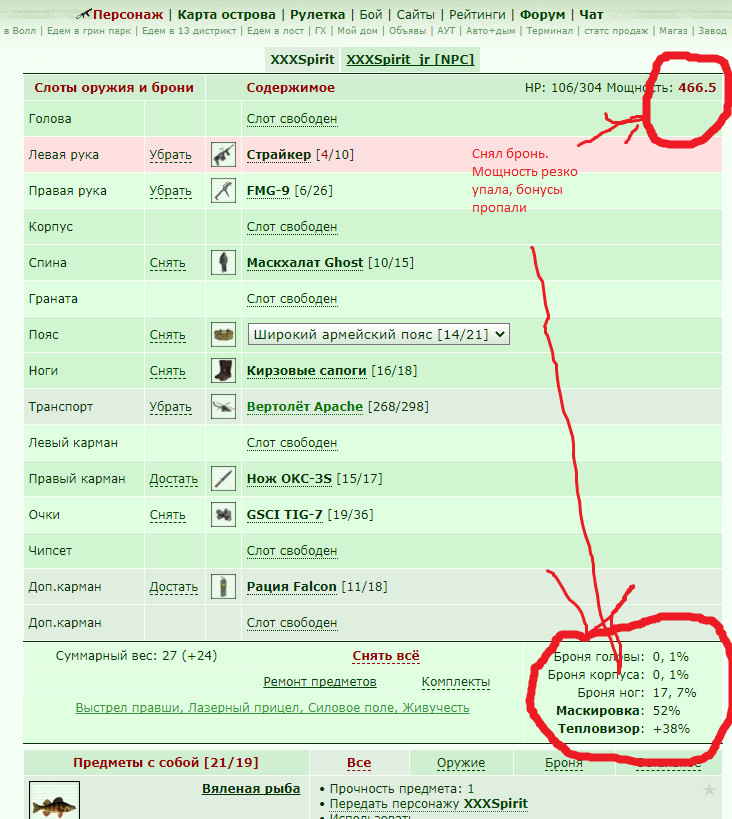Open the Бой menu item
Viewport: 732px width, 819px height.
[370, 15]
